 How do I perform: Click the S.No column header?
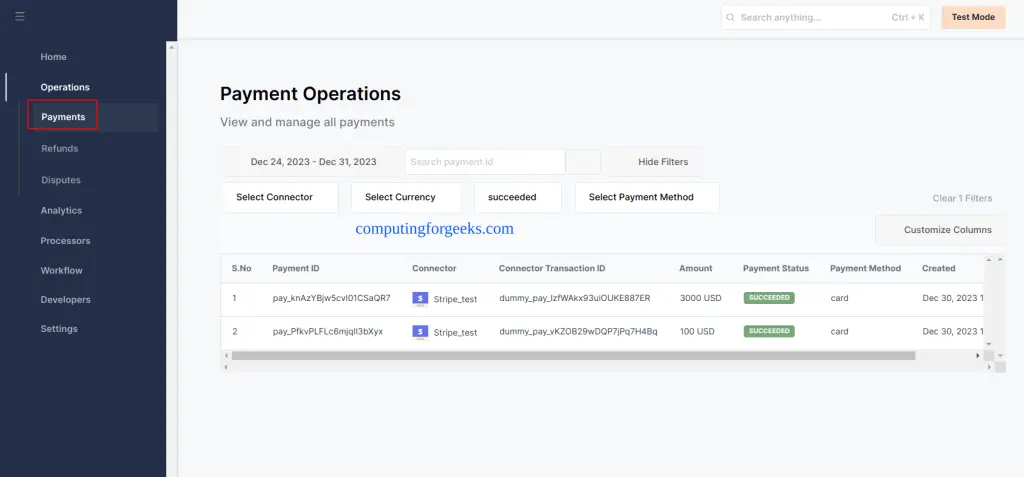coord(242,269)
